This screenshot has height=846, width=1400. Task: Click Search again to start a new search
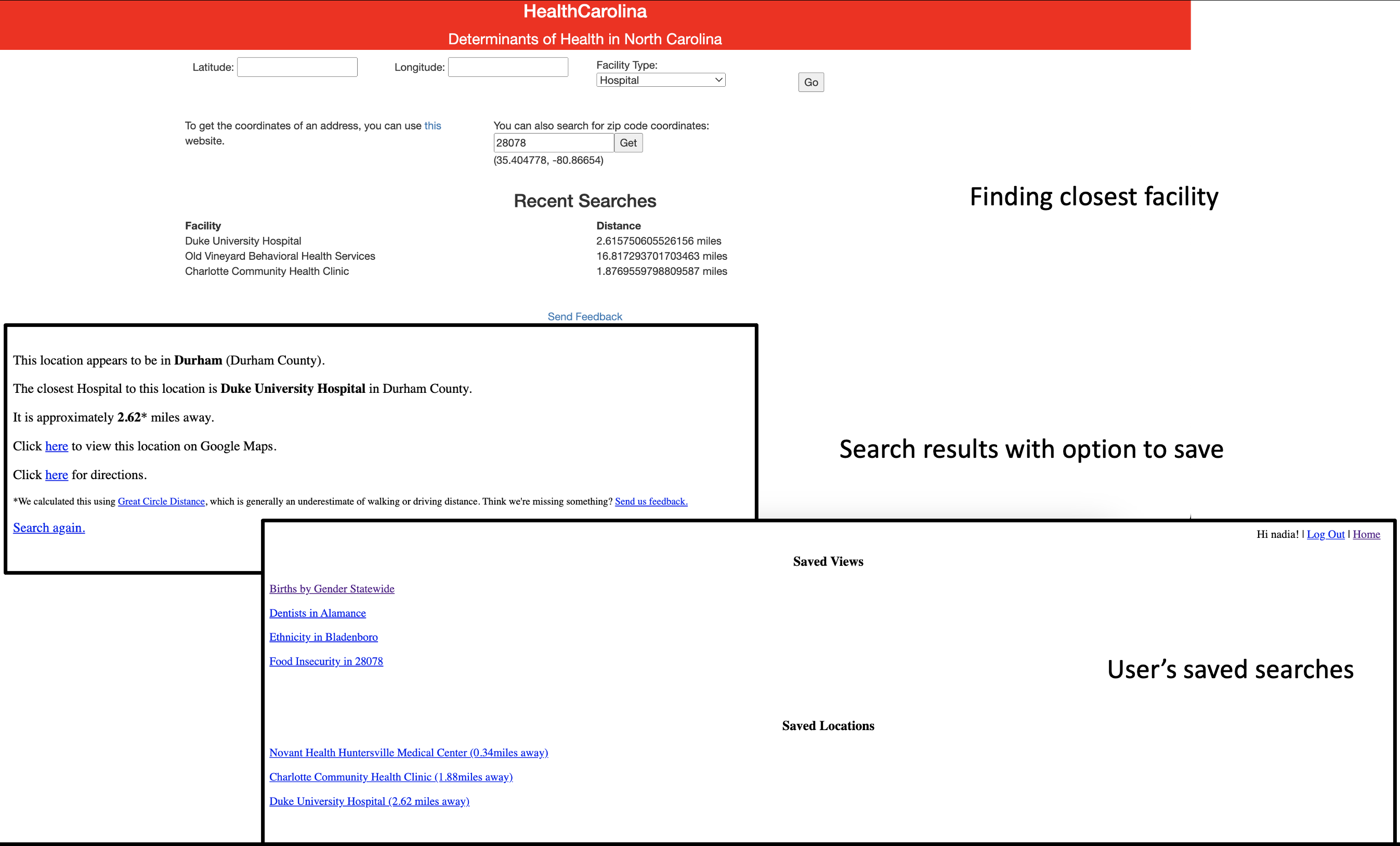pyautogui.click(x=48, y=527)
